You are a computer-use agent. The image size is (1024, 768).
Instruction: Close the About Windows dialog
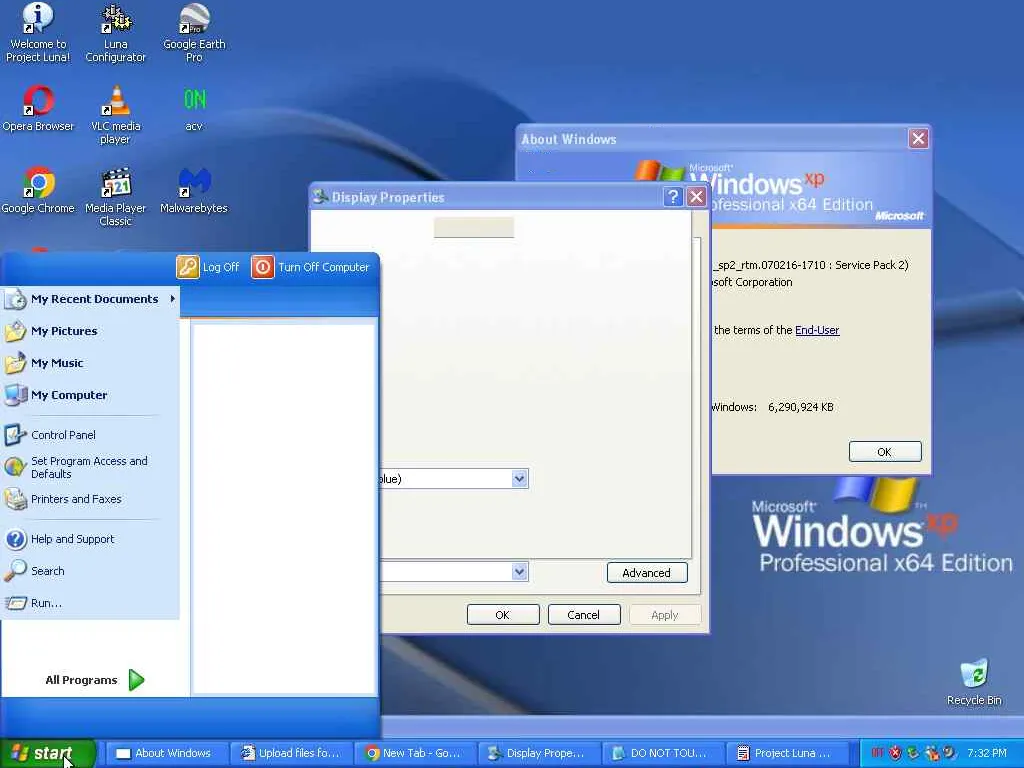tap(918, 138)
